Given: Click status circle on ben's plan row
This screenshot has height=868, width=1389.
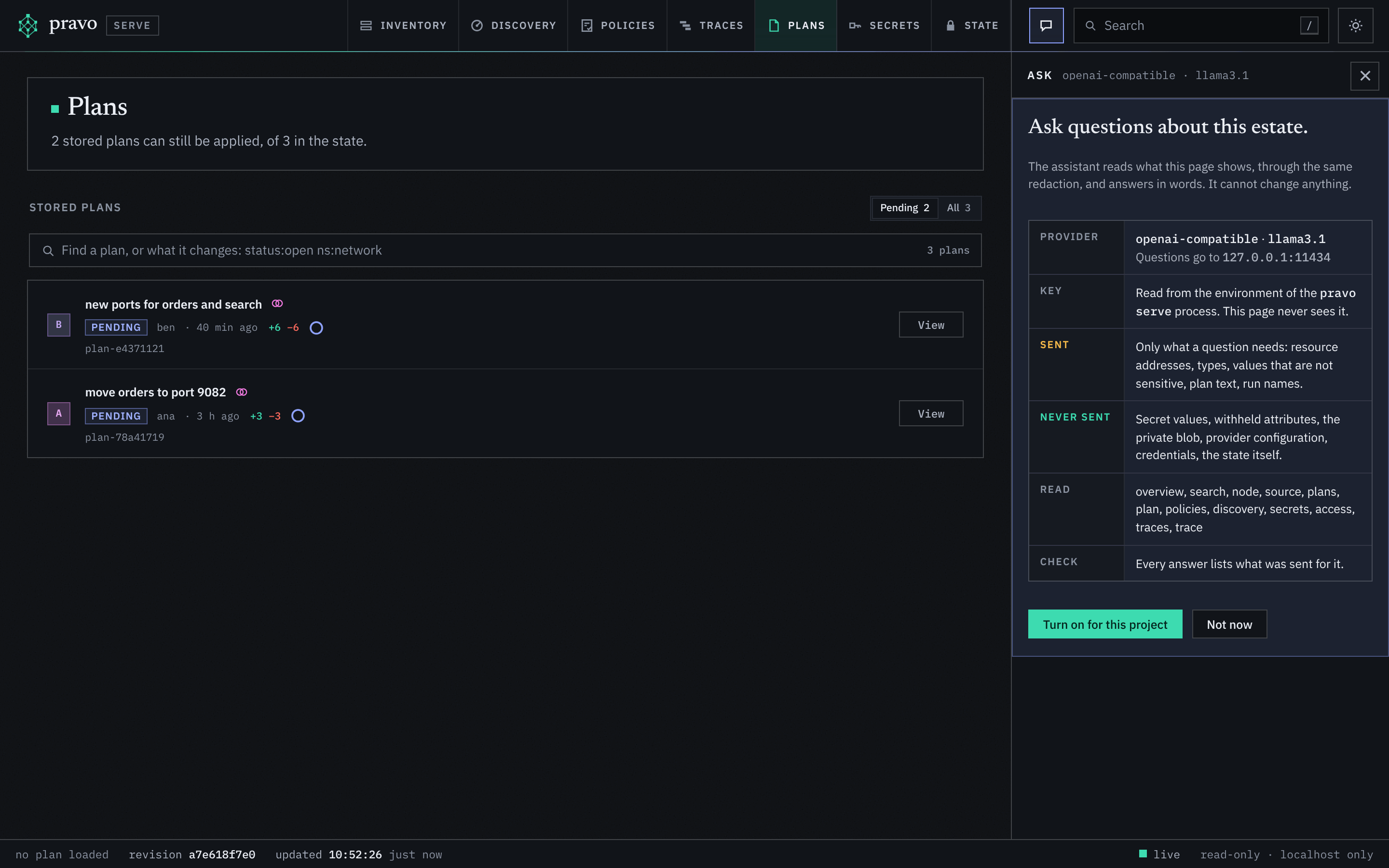Looking at the screenshot, I should click(316, 328).
